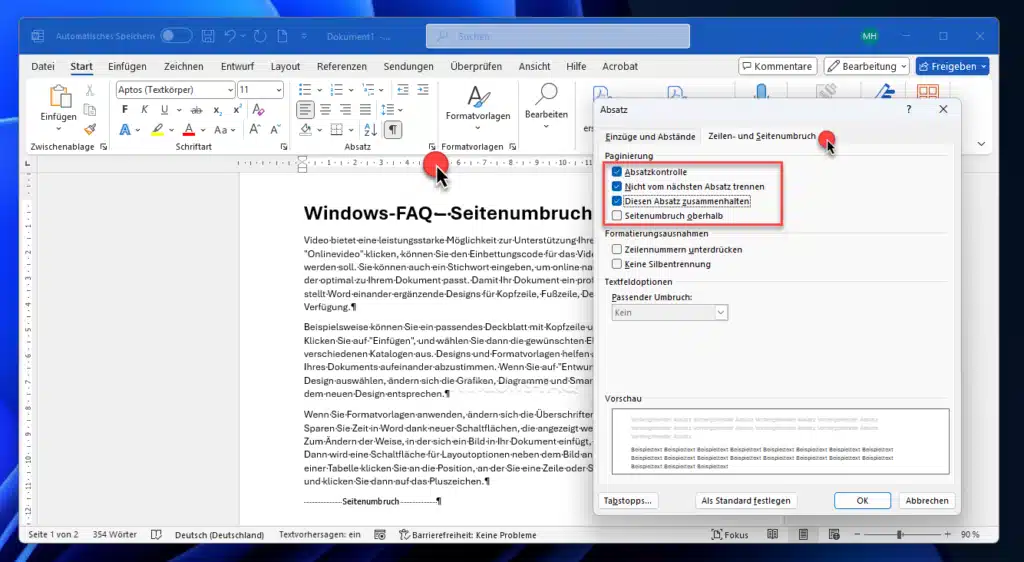The width and height of the screenshot is (1024, 562).
Task: Select the format painter brush icon
Action: [90, 129]
